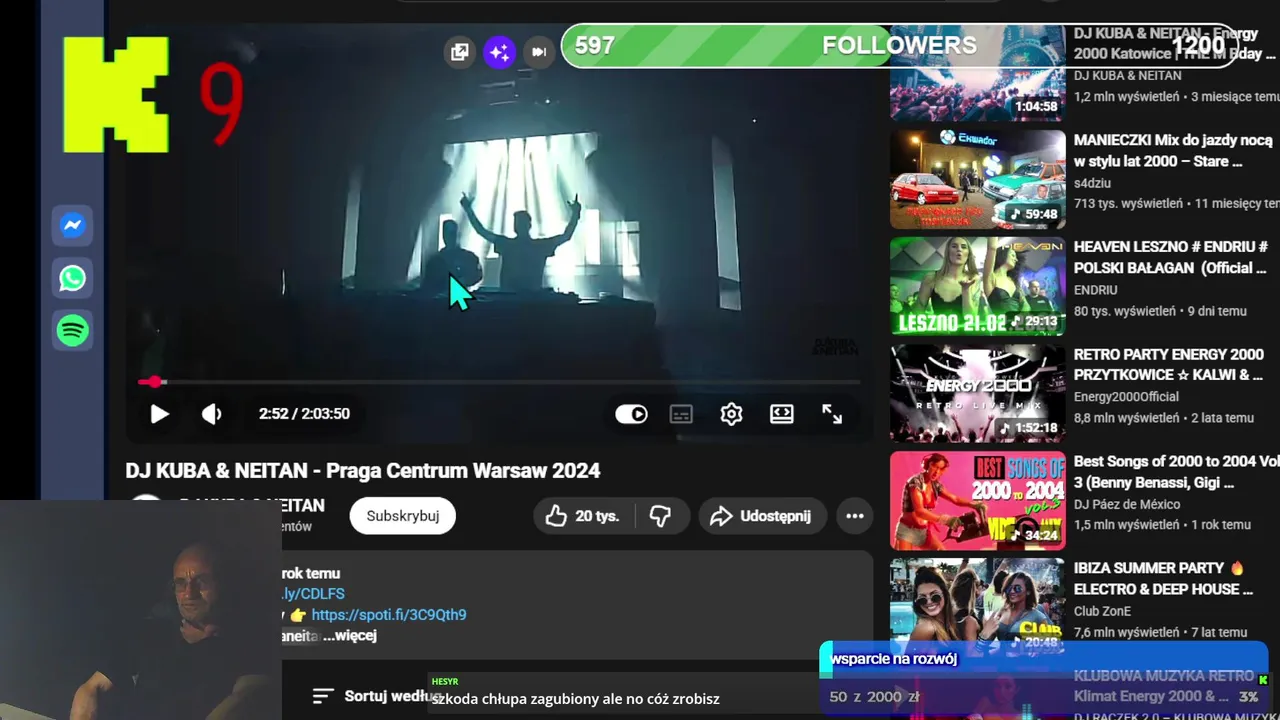Screen dimensions: 1280x720
Task: Click the play button in the video player
Action: [159, 414]
